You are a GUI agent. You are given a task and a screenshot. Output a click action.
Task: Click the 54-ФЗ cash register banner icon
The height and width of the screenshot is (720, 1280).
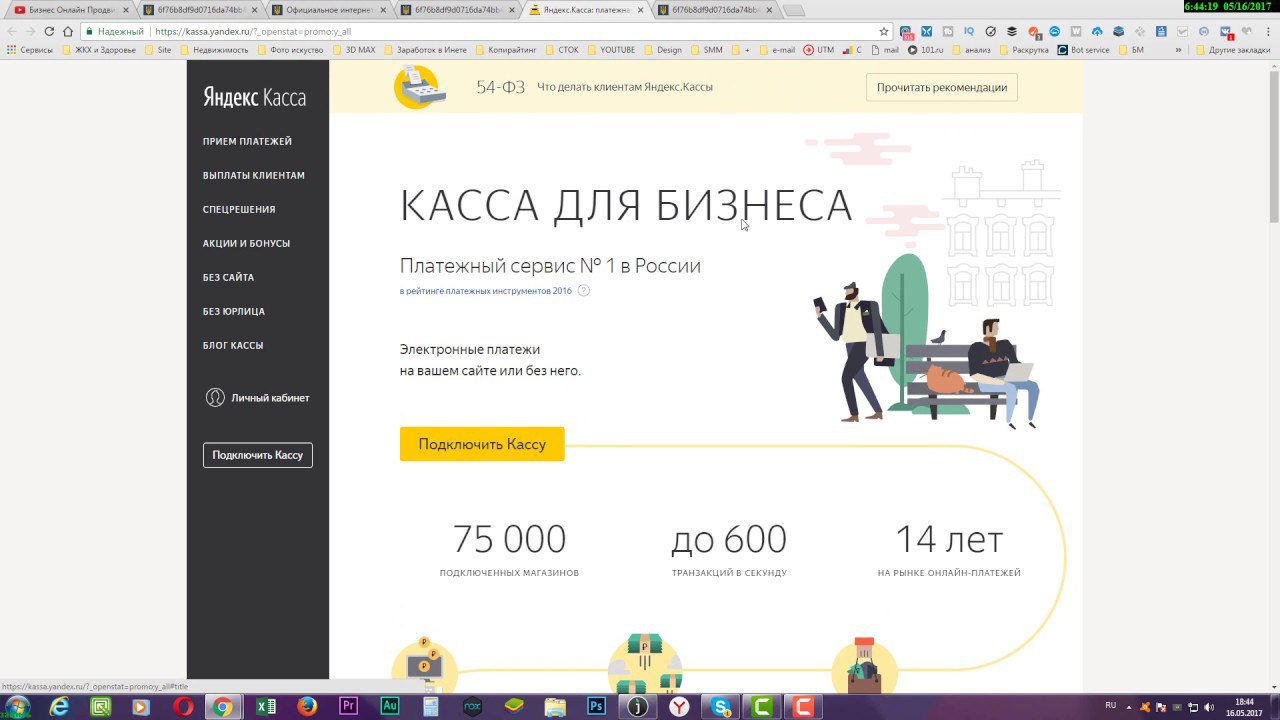(419, 87)
